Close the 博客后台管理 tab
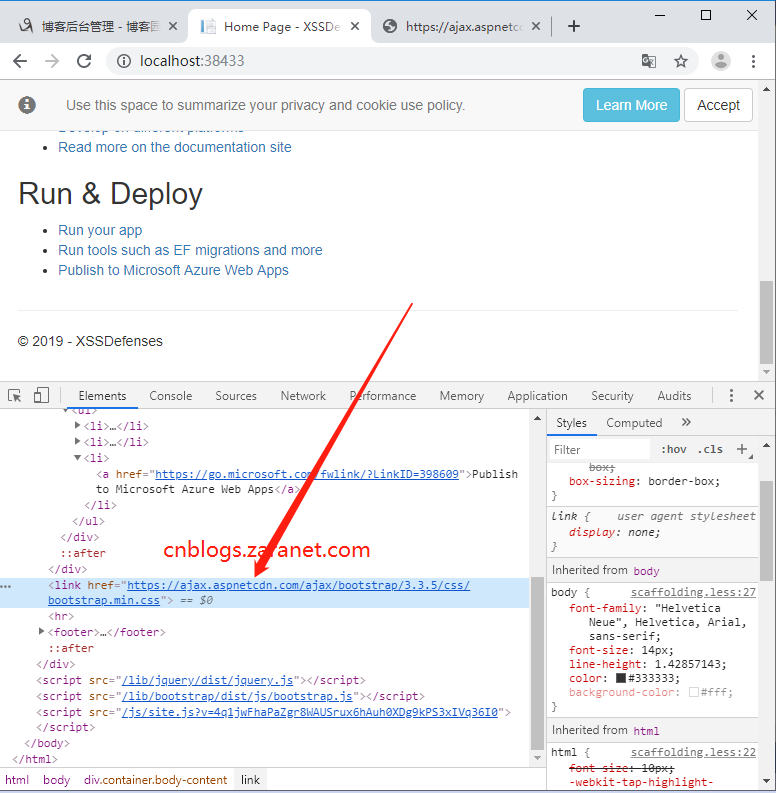 173,26
